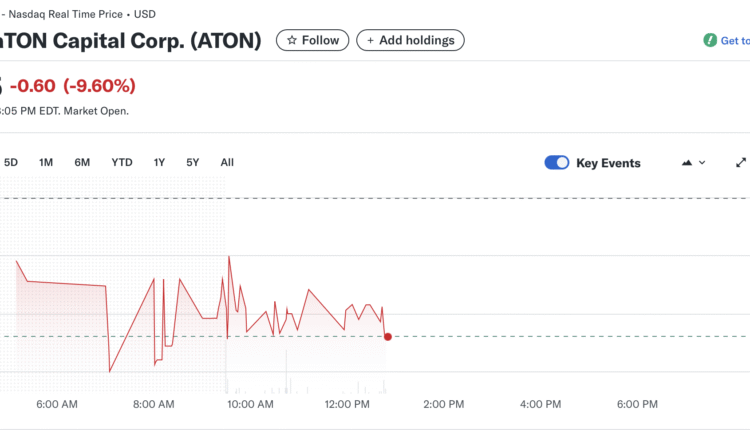This screenshot has width=750, height=430.
Task: Click the Follow star button
Action: (x=313, y=40)
